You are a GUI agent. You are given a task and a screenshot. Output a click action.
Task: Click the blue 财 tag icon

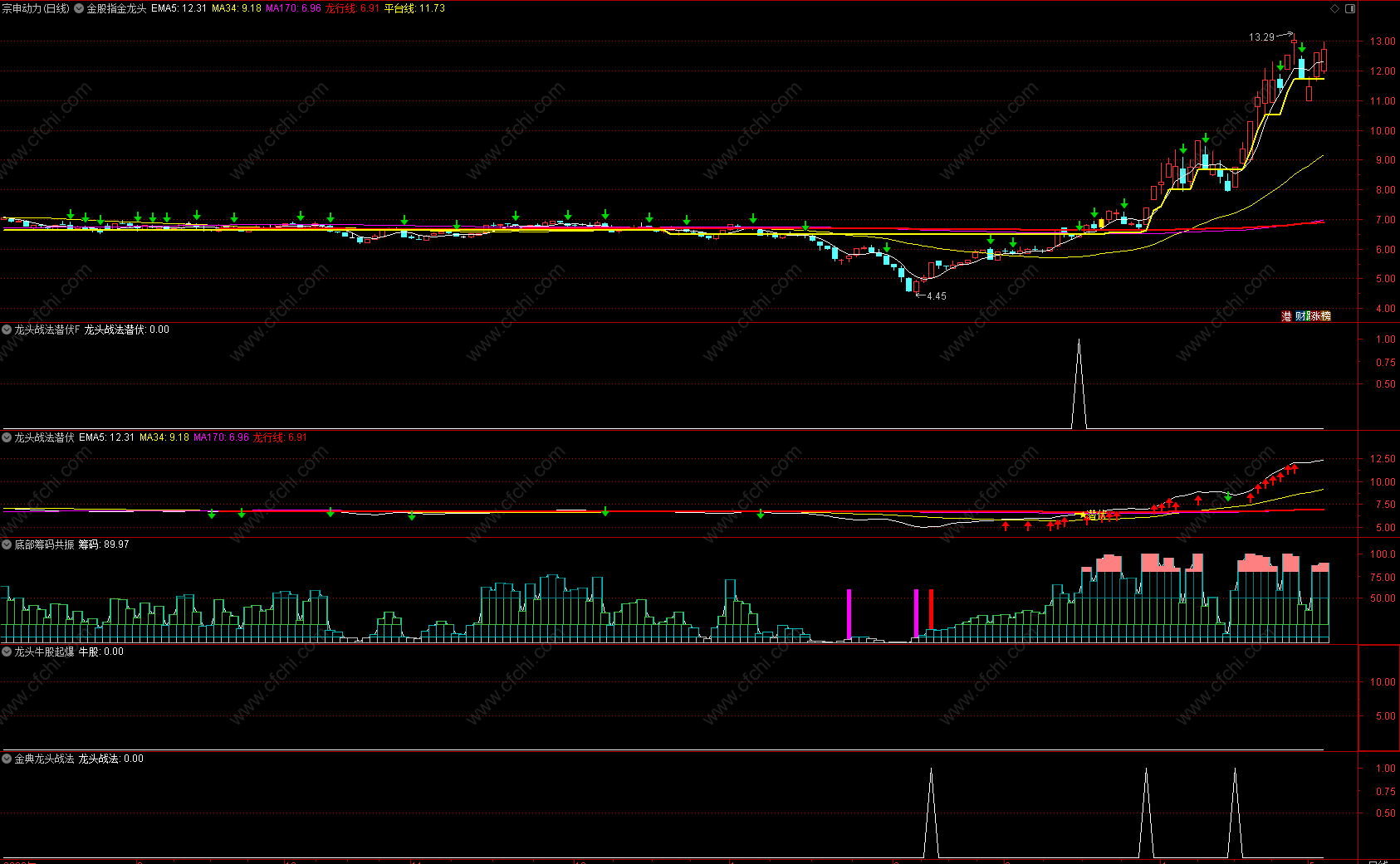pyautogui.click(x=1300, y=316)
